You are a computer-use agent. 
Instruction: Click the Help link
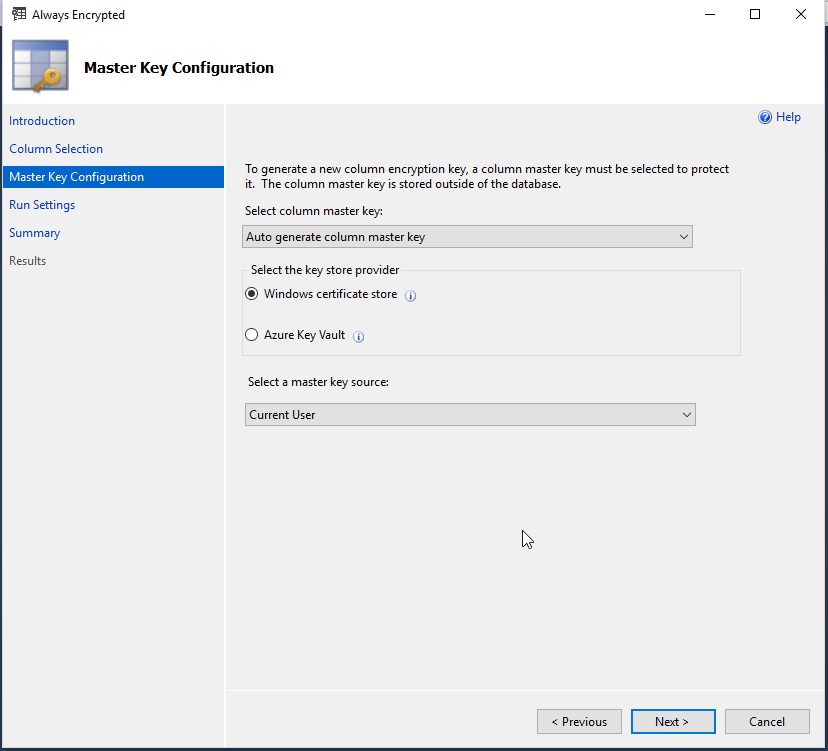[788, 117]
